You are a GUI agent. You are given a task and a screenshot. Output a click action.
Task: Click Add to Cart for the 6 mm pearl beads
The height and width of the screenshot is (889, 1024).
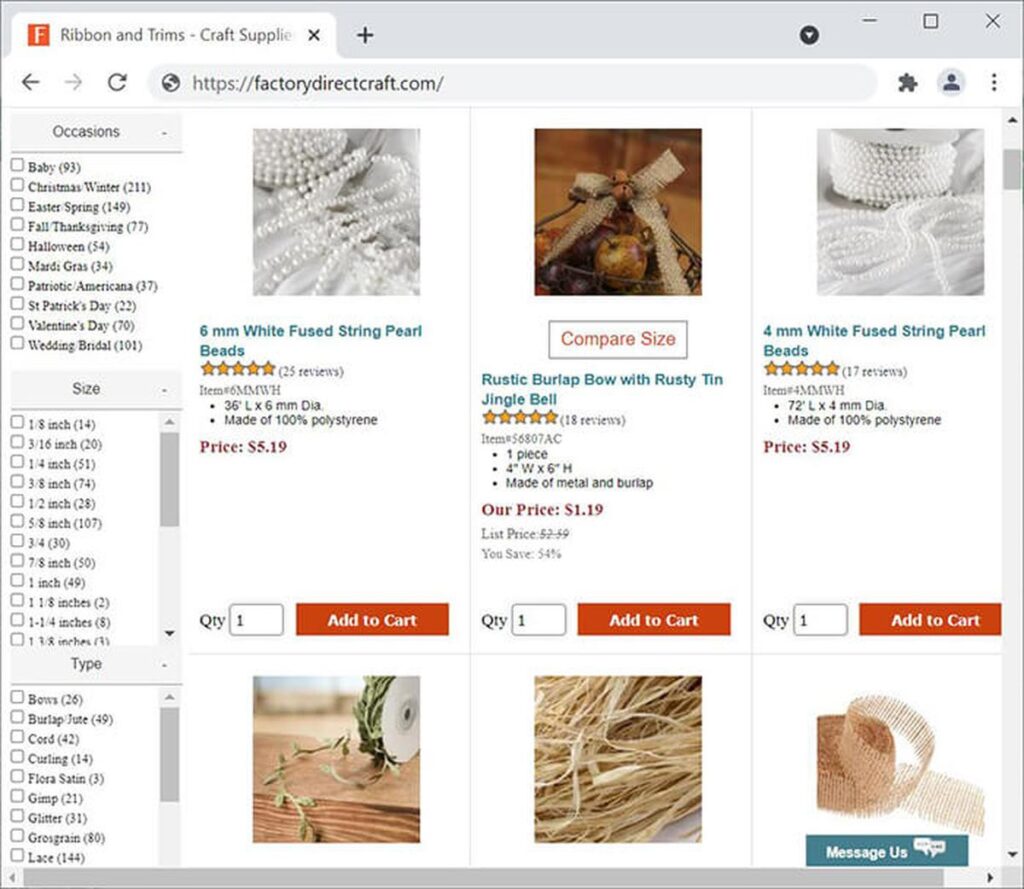click(372, 619)
